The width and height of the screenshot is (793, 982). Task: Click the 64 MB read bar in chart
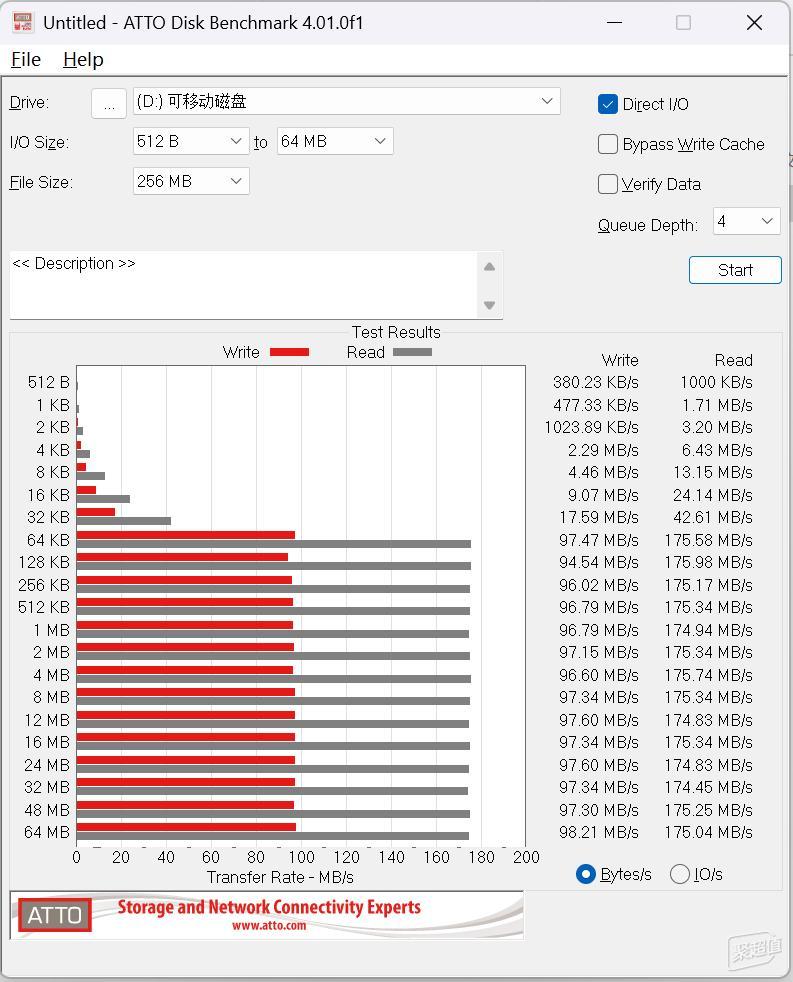tap(272, 836)
